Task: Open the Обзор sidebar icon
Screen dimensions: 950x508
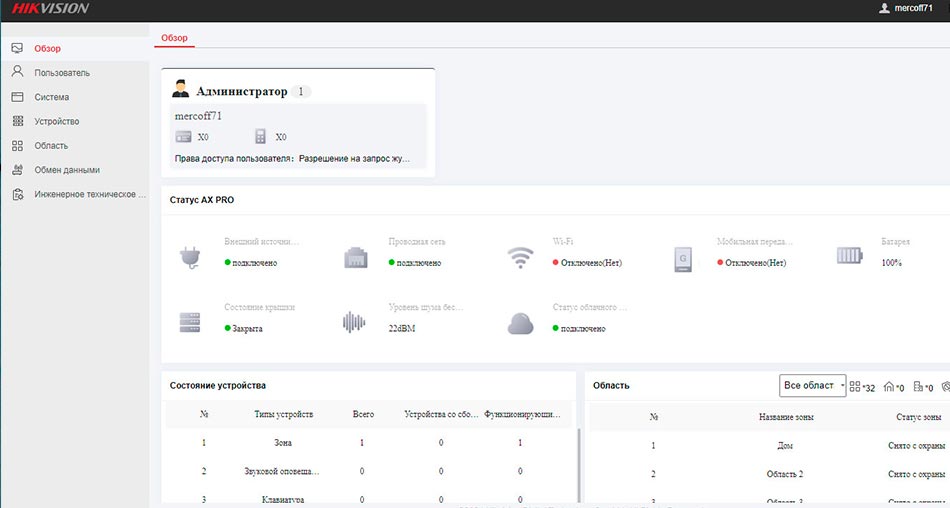Action: click(x=17, y=48)
